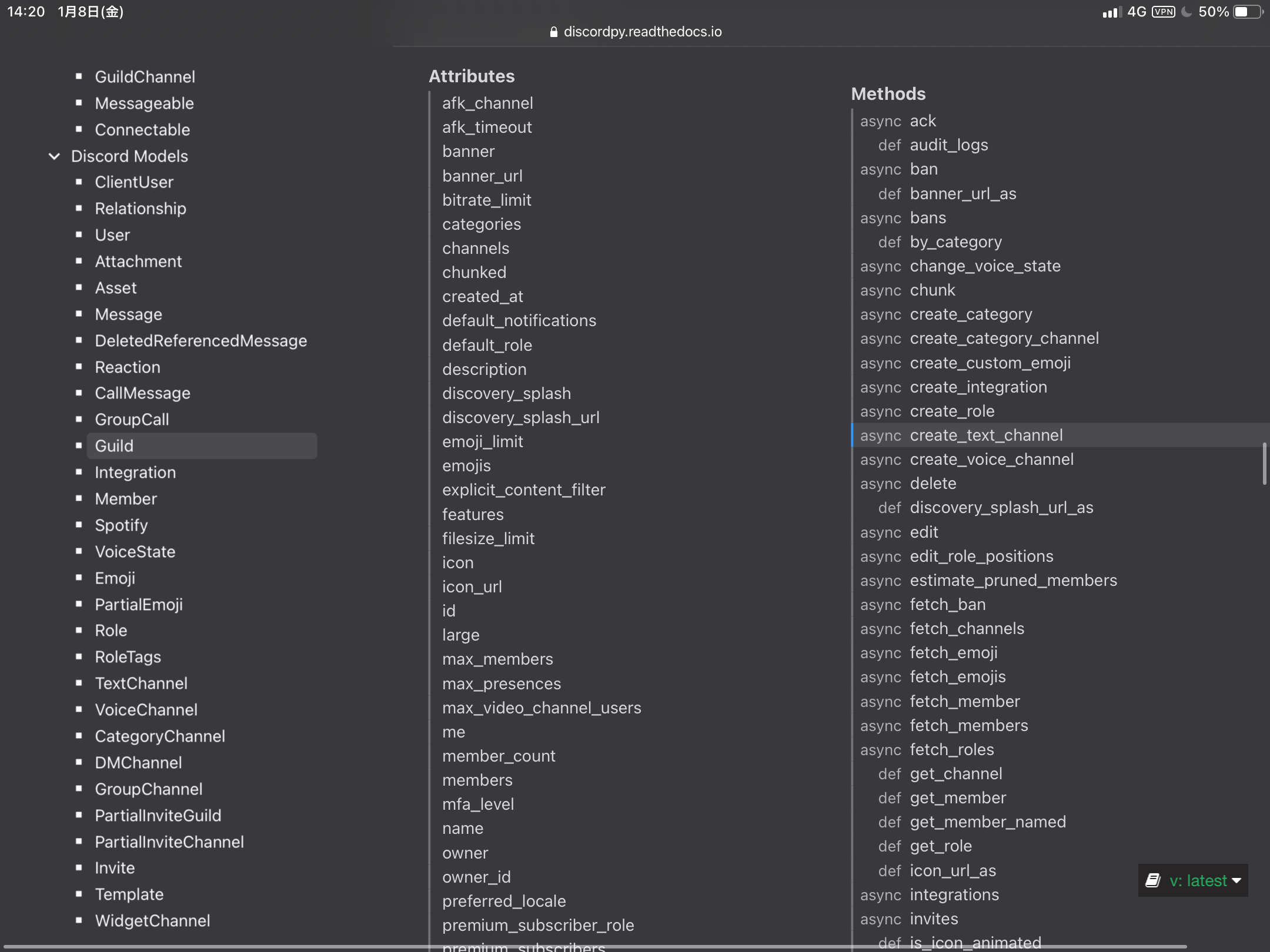The height and width of the screenshot is (952, 1270).
Task: Tap the discordpy.readthedocs.io address bar
Action: pos(642,32)
